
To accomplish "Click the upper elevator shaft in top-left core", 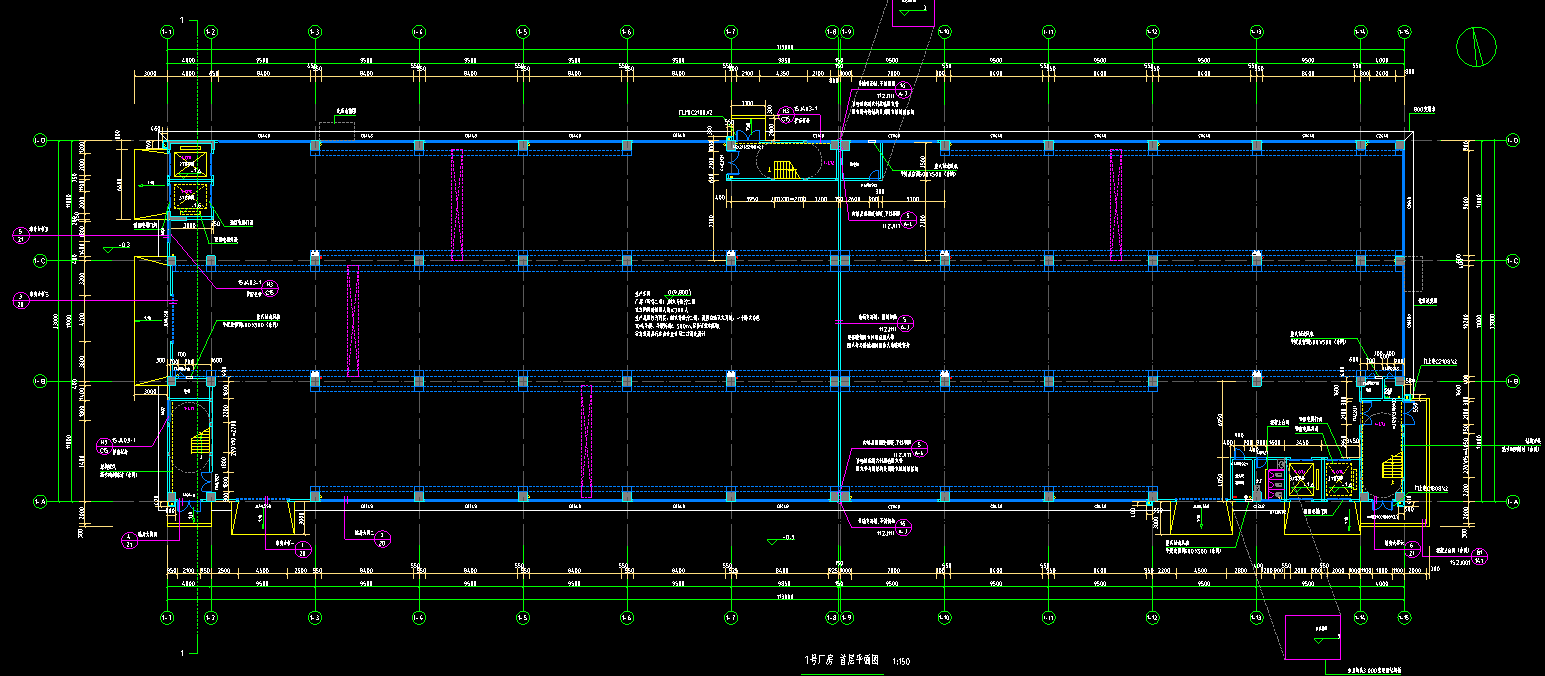I will [189, 161].
